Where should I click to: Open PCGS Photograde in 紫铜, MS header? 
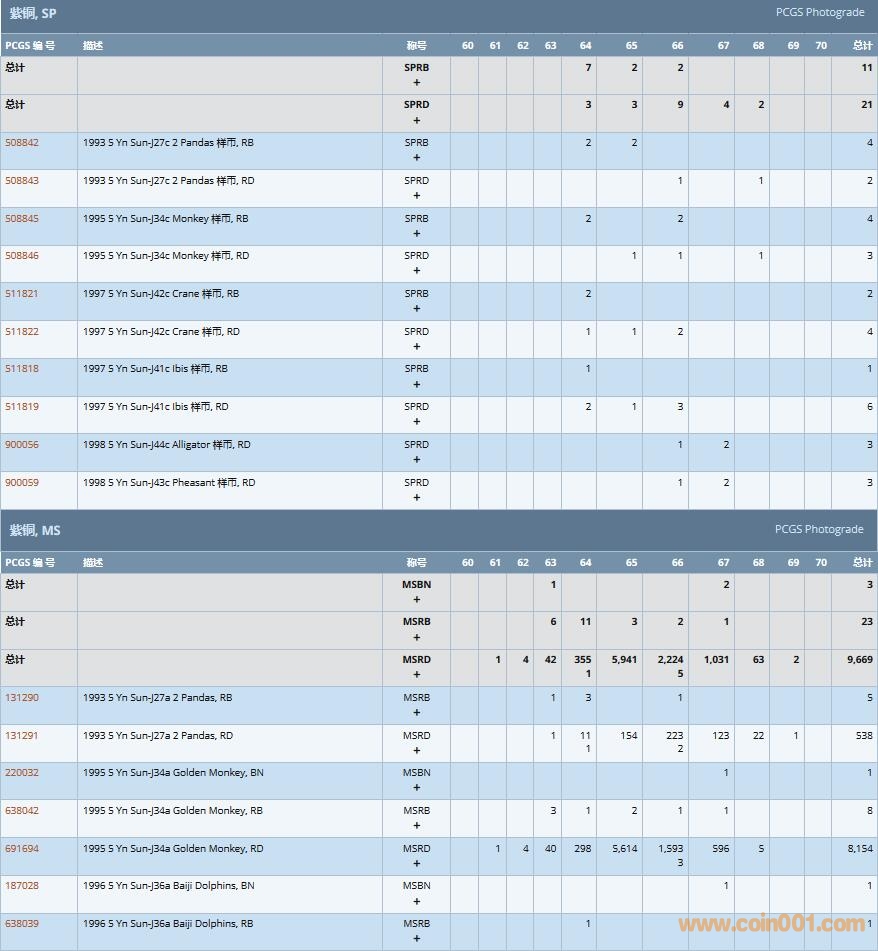(819, 529)
